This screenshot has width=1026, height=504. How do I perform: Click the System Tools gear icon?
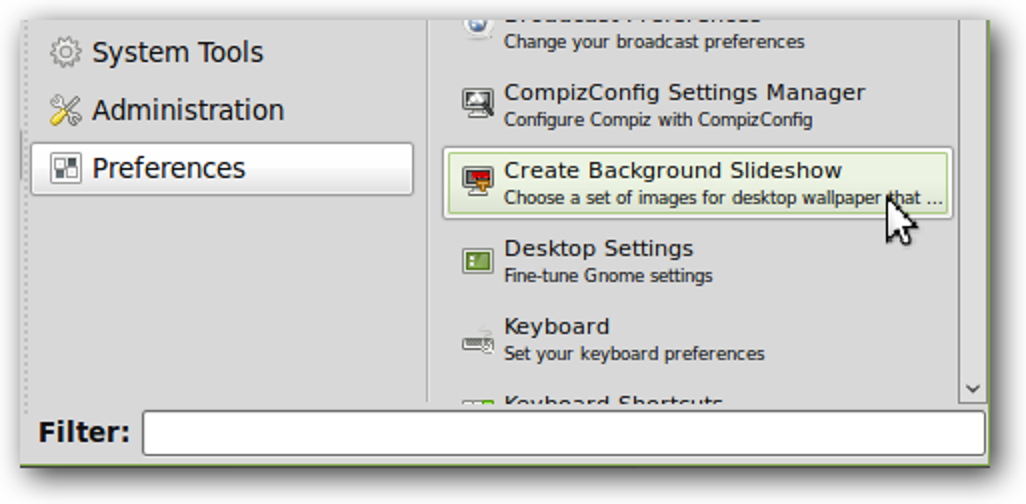66,52
